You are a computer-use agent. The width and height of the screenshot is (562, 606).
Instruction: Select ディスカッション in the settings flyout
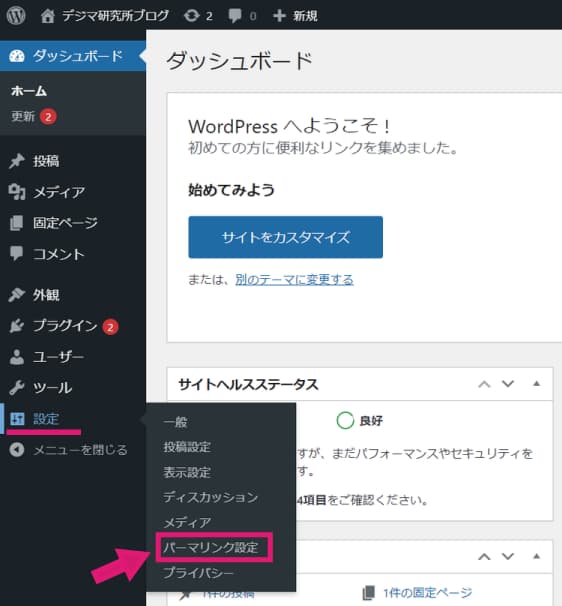pyautogui.click(x=211, y=497)
